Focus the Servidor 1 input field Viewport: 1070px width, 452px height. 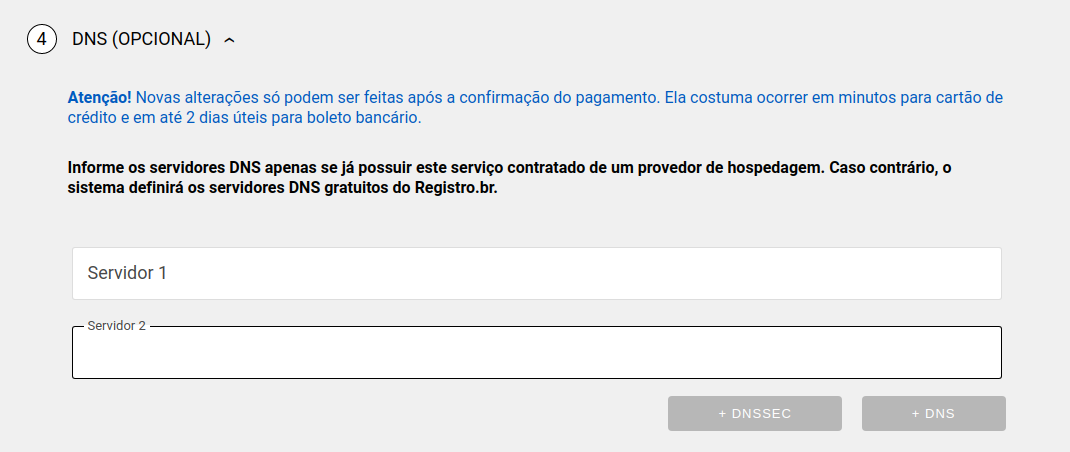click(x=536, y=273)
